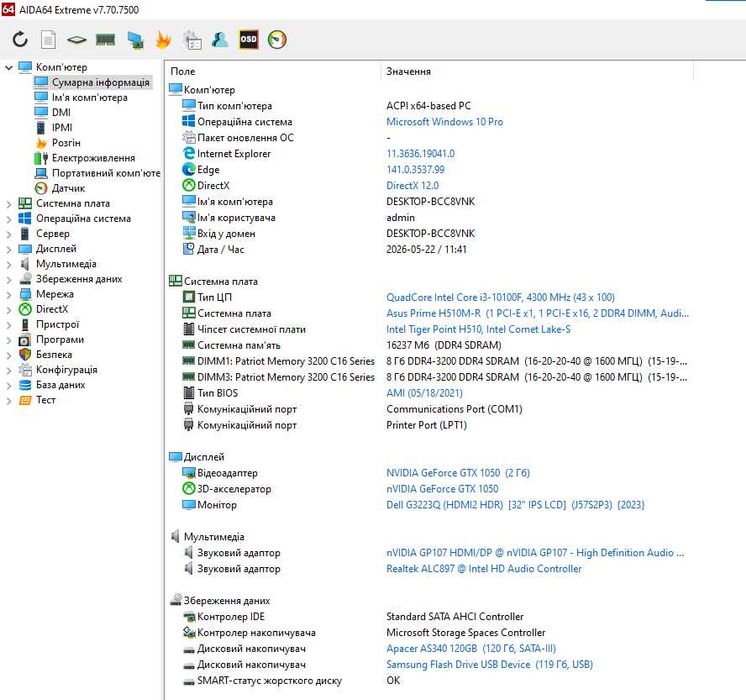Select Електроживлення in the tree
The height and width of the screenshot is (700, 746).
[93, 158]
